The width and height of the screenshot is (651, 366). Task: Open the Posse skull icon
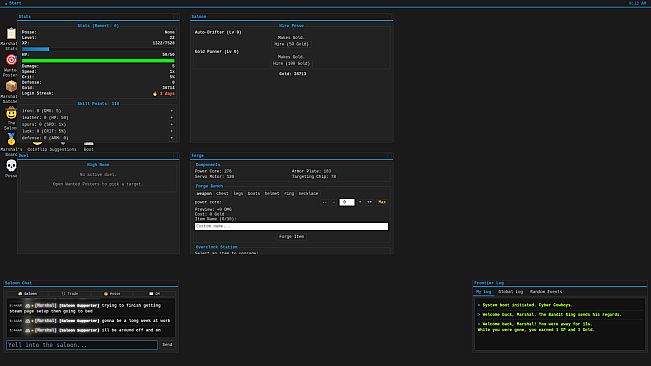pos(11,166)
